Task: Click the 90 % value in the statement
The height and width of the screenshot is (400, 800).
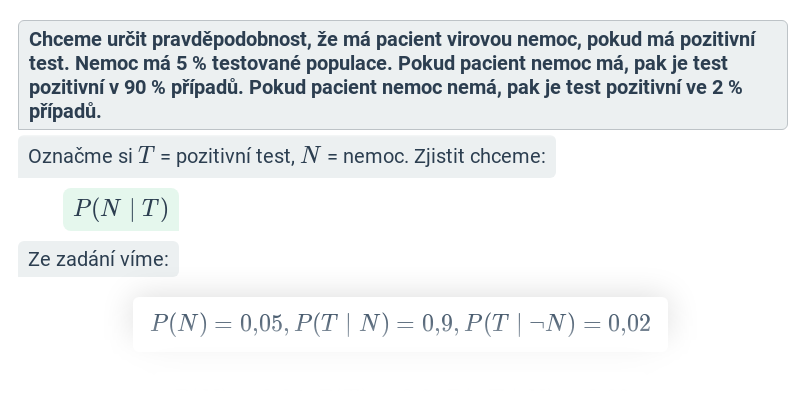Action: pos(145,88)
